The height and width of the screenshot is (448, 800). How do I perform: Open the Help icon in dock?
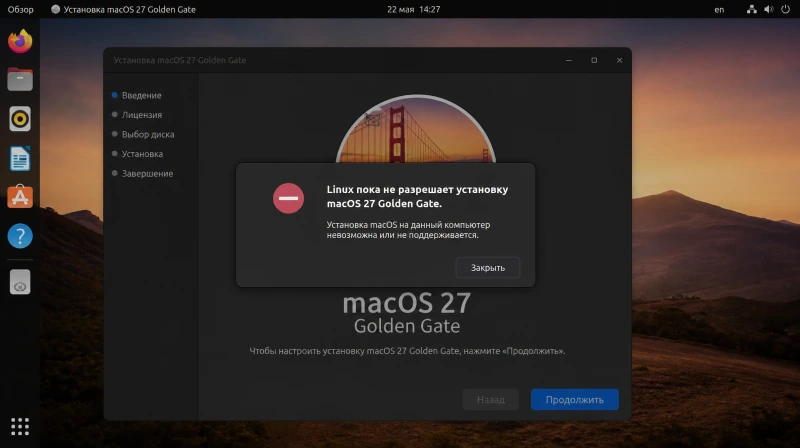[x=20, y=236]
